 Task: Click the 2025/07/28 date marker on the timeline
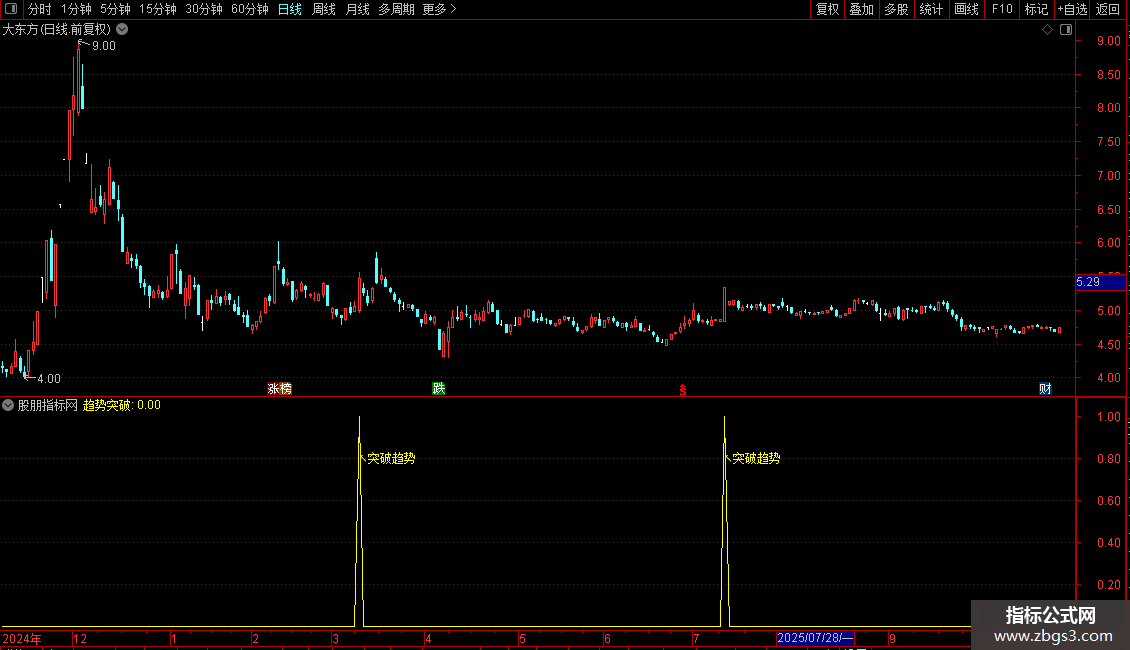tap(815, 638)
